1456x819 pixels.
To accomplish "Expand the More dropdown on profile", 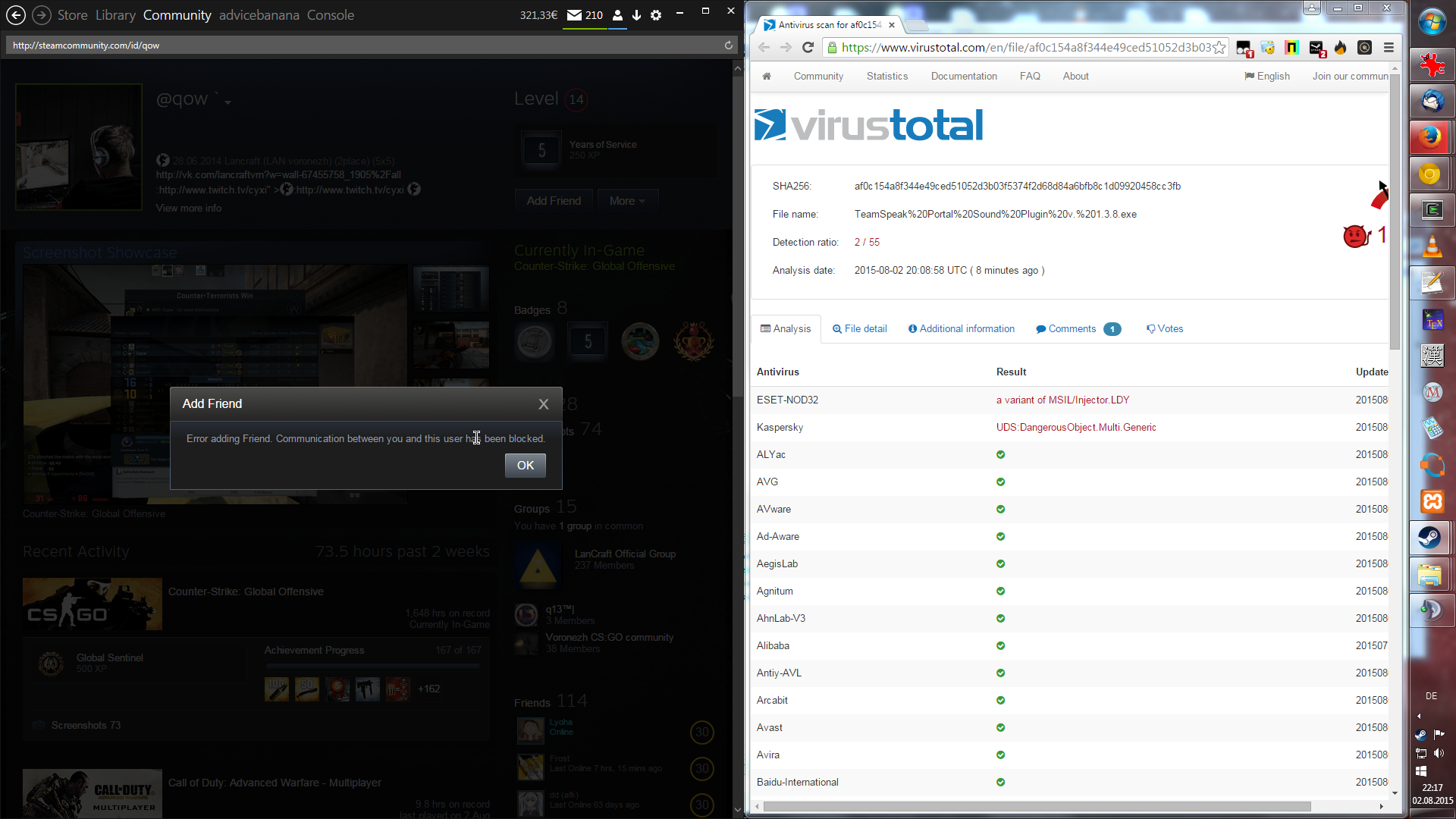I will 627,201.
